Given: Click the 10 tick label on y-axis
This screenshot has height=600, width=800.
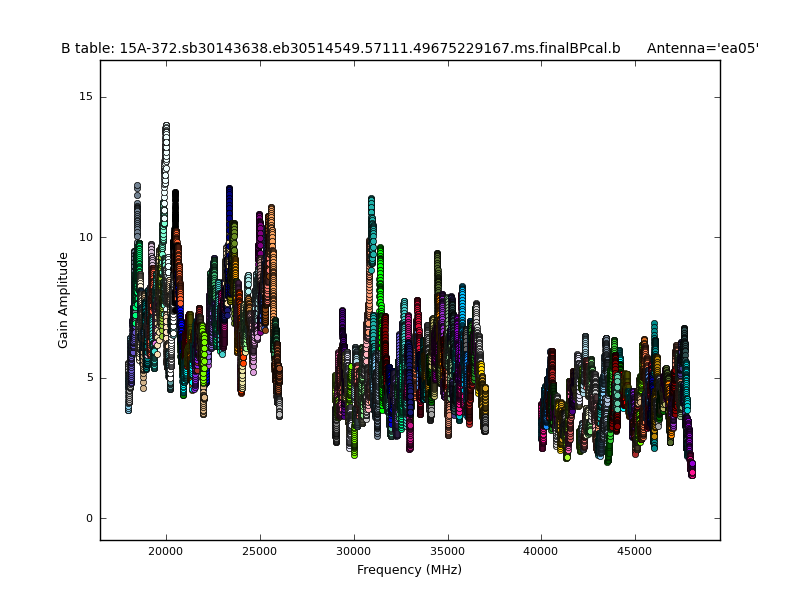Looking at the screenshot, I should 85,237.
